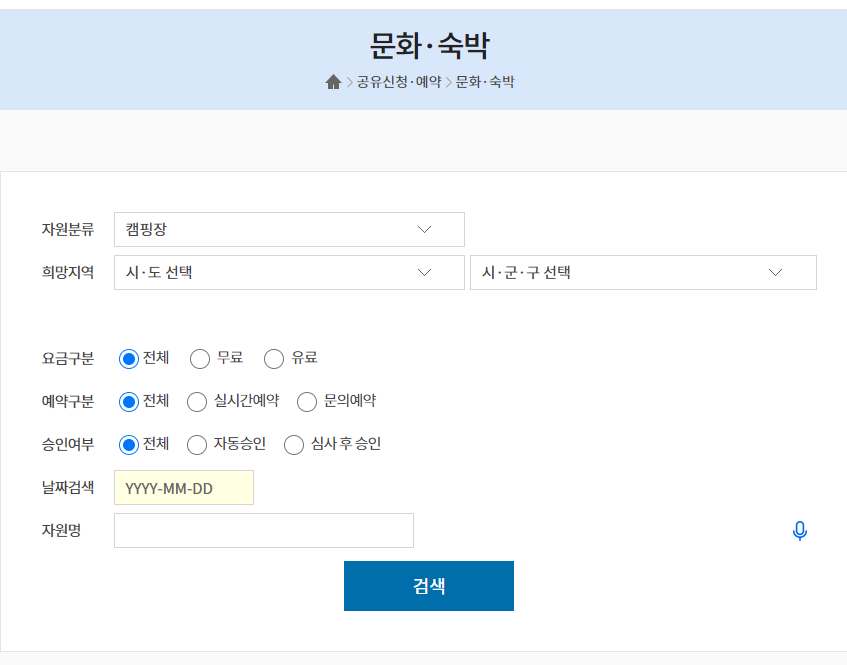
Task: Open the 시·도 선택 dropdown
Action: click(289, 272)
